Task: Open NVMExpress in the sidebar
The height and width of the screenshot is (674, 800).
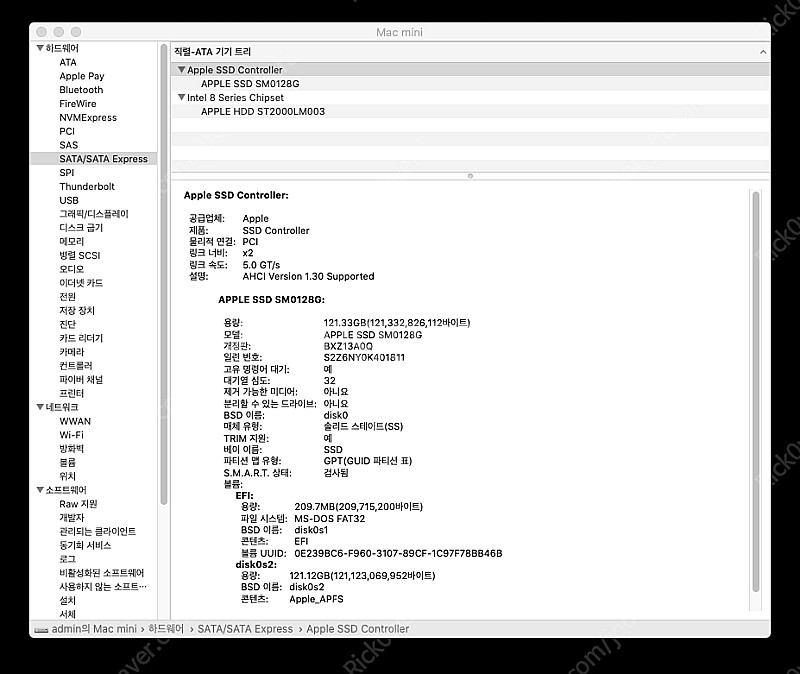Action: (x=88, y=117)
